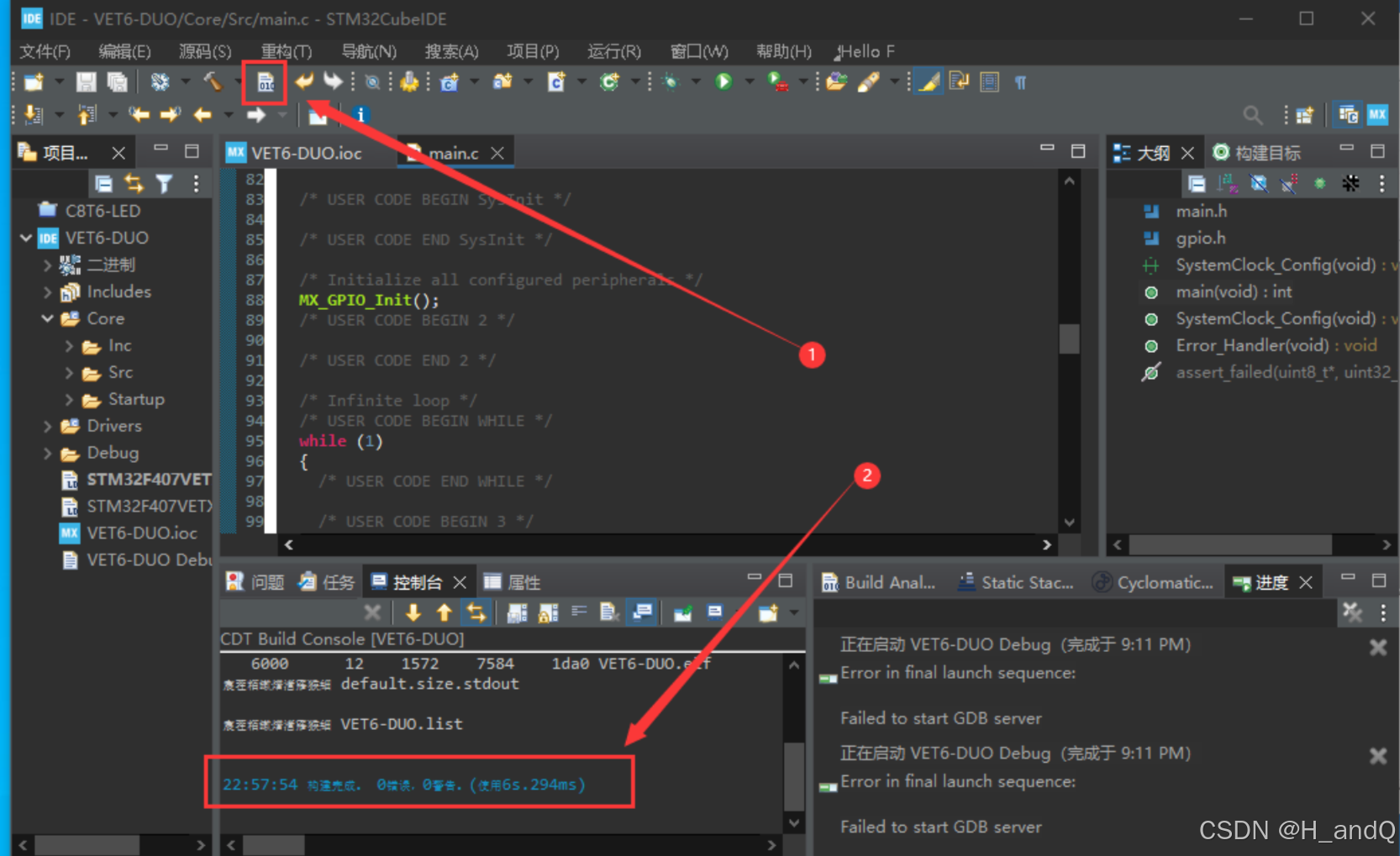Image resolution: width=1400 pixels, height=856 pixels.
Task: Expand the Debug folder
Action: tap(48, 453)
